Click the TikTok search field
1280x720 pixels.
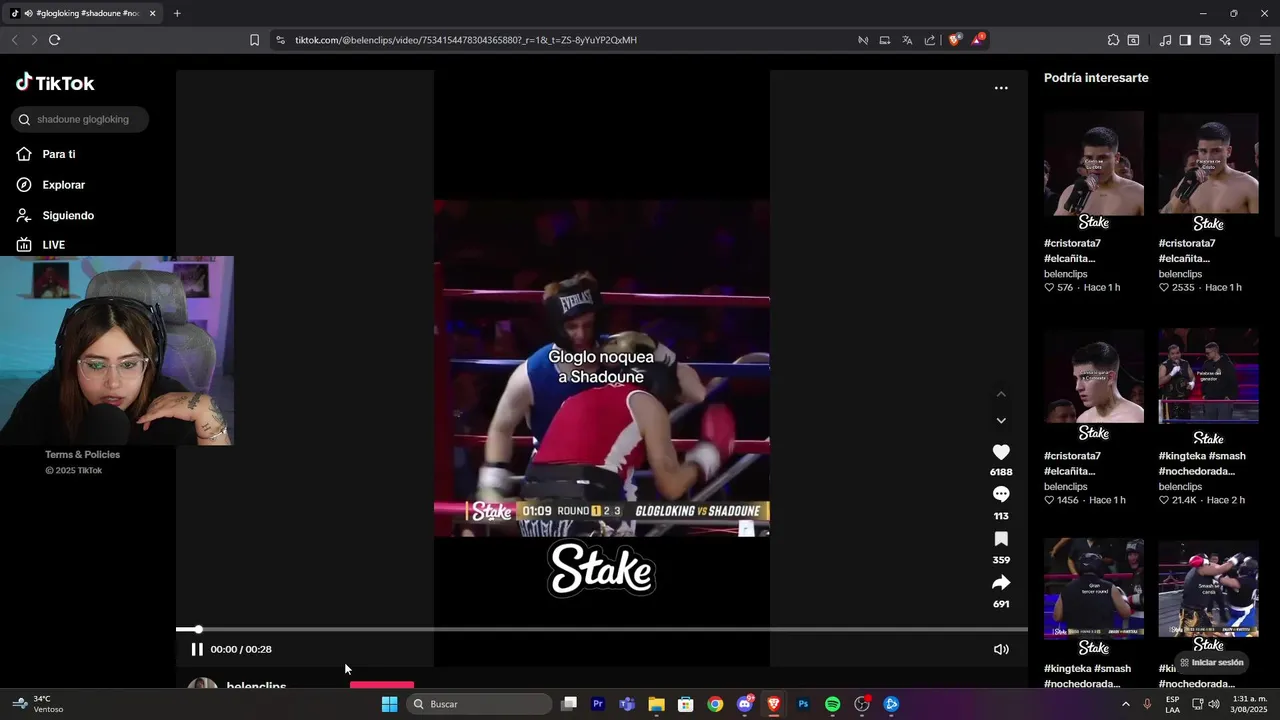pyautogui.click(x=80, y=119)
